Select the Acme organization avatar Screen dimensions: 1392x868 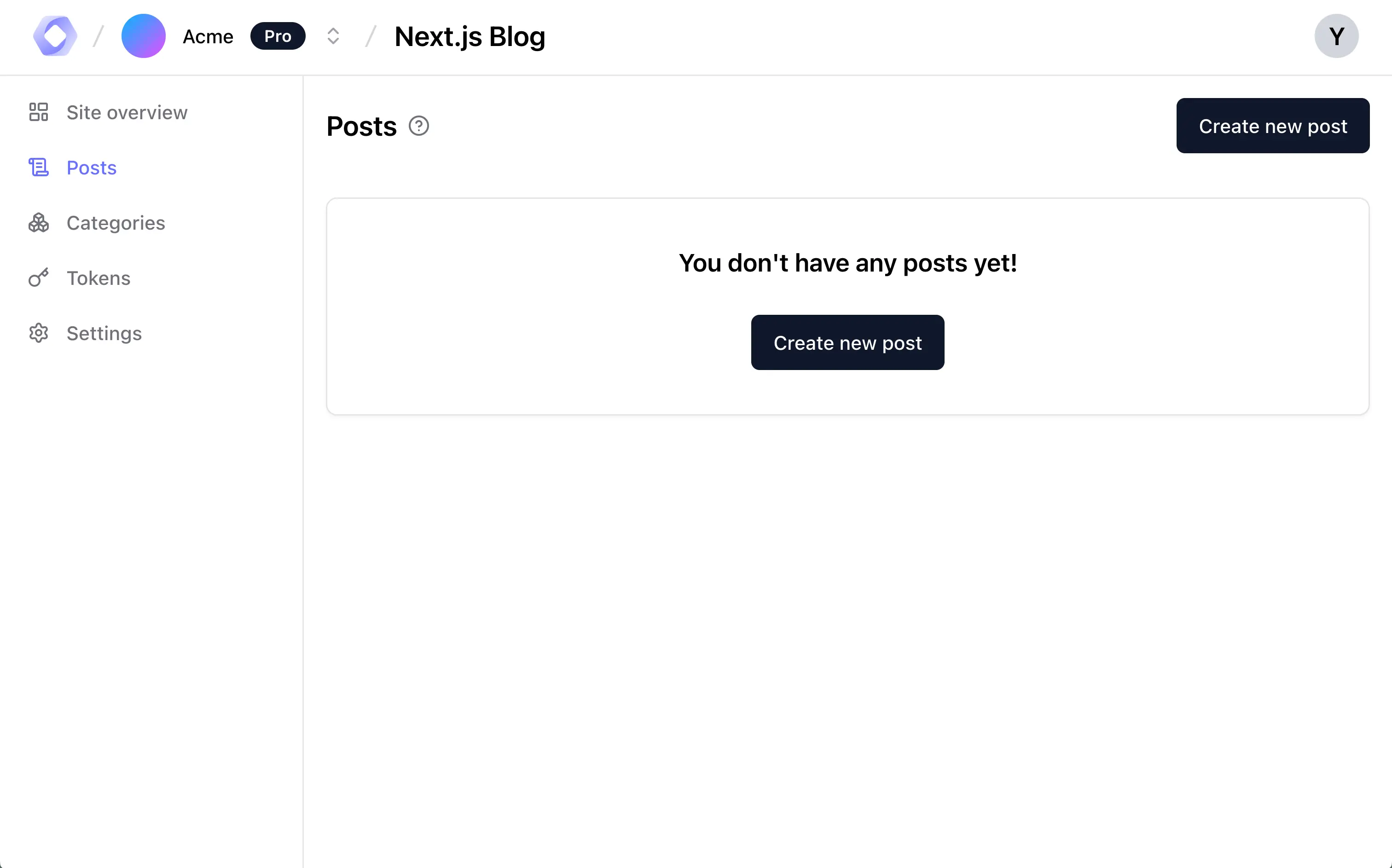coord(144,35)
